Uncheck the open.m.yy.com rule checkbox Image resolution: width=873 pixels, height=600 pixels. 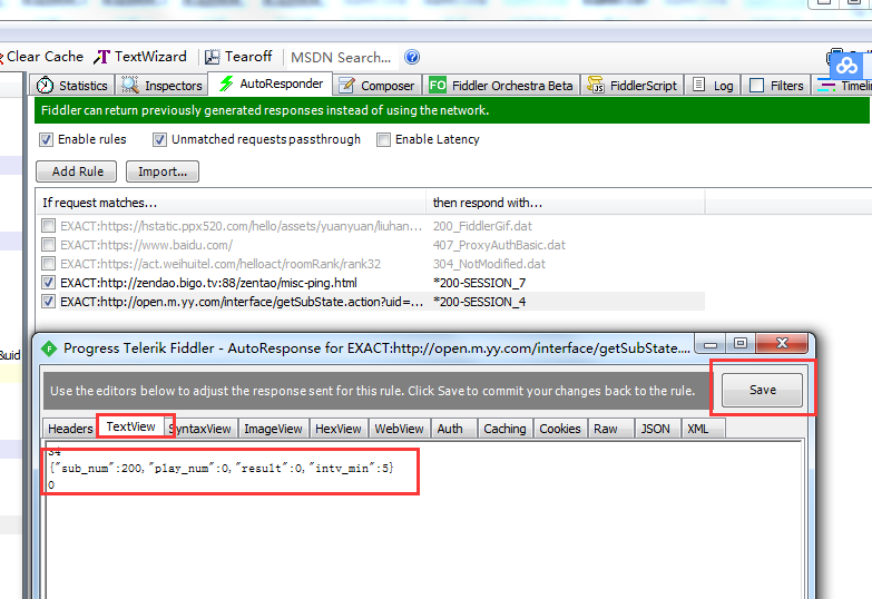pos(48,301)
